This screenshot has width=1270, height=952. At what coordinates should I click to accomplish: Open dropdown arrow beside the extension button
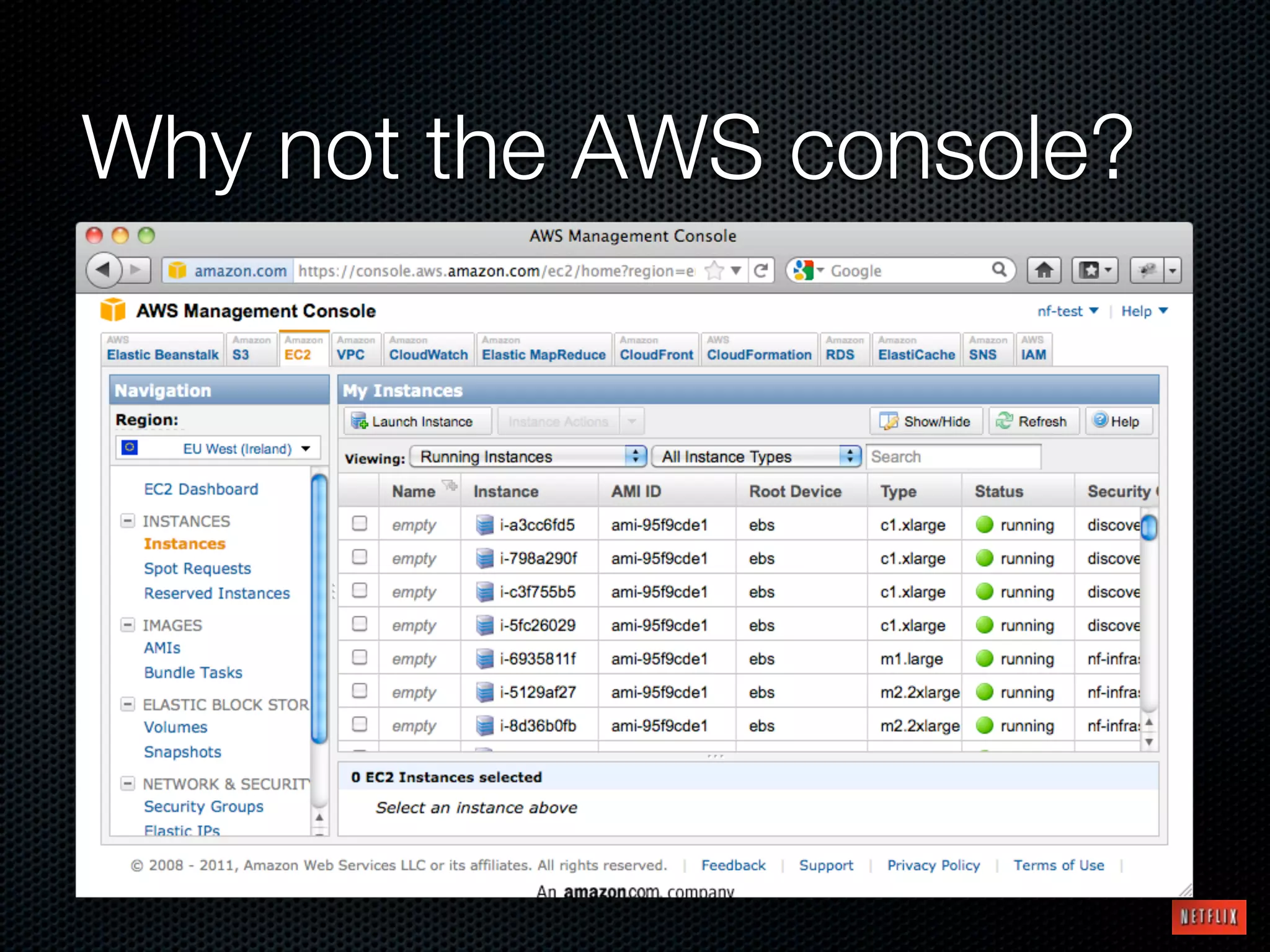[1173, 271]
